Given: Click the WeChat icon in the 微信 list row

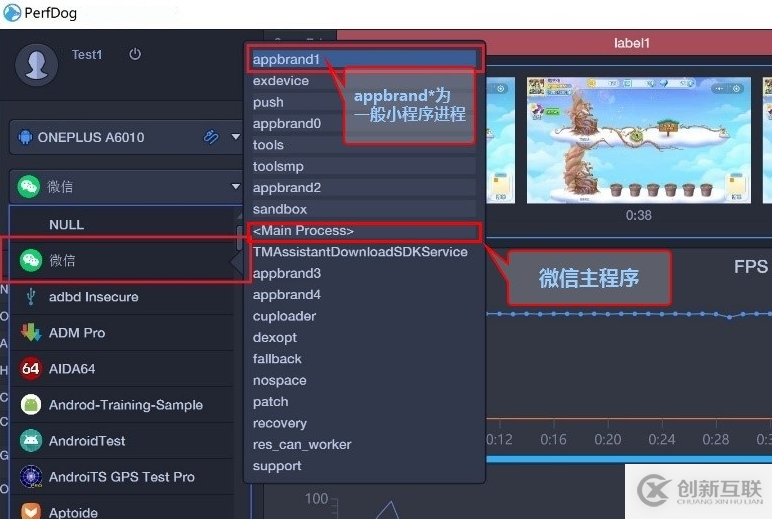Looking at the screenshot, I should click(31, 260).
